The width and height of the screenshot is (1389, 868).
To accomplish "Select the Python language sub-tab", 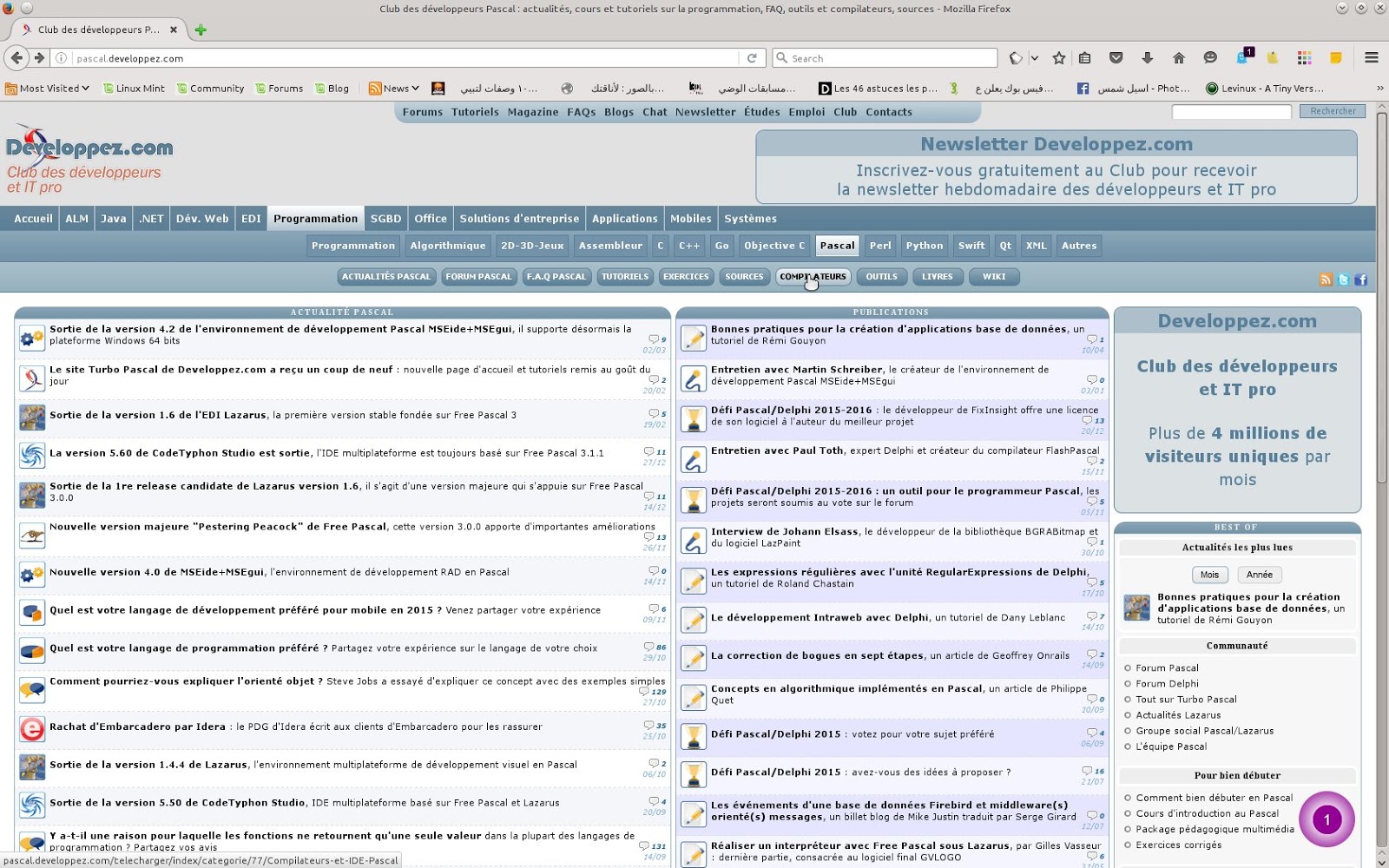I will coord(925,246).
